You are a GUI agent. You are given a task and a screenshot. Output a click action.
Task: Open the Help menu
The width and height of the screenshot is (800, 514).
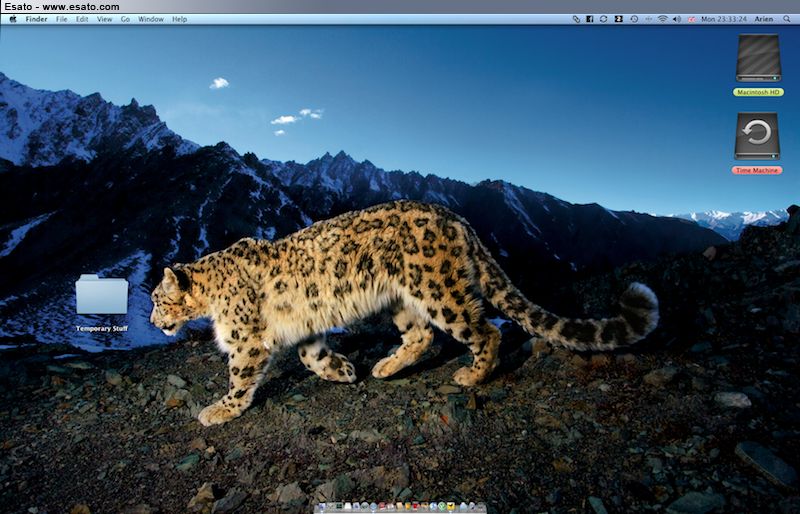(180, 19)
